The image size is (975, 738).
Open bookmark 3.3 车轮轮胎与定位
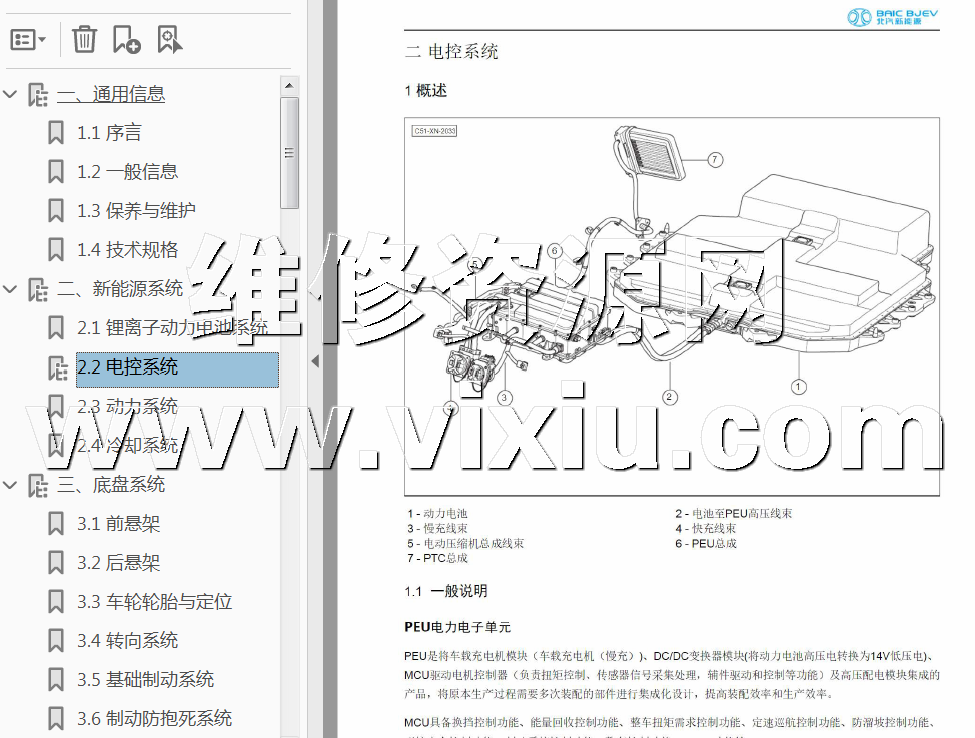(x=154, y=602)
